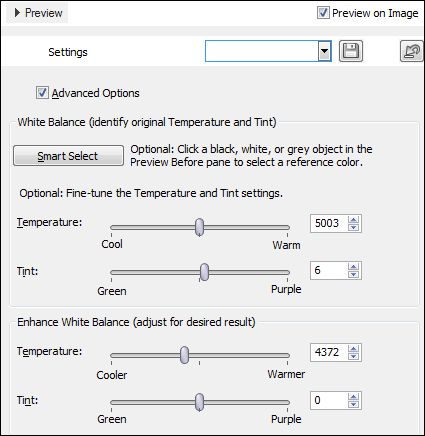Decrease the Enhance Temperature value with down arrow
Viewport: 425px width, 436px height.
[x=353, y=356]
